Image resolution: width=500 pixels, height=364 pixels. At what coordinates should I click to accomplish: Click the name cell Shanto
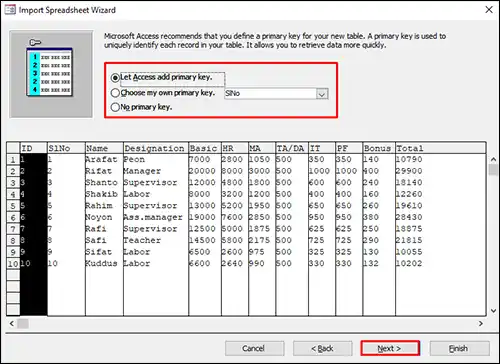click(x=101, y=182)
